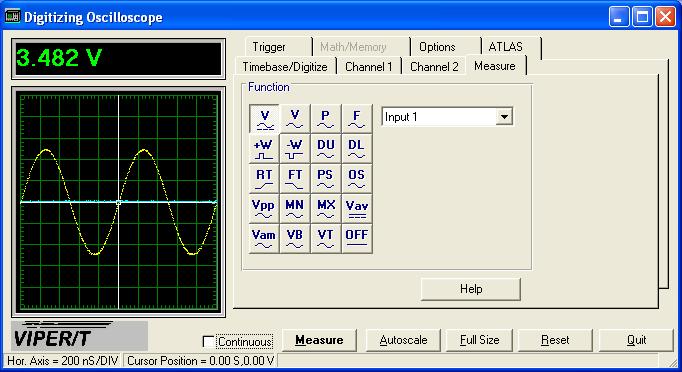Viewport: 682px width, 372px height.
Task: Select the RT rise time function
Action: tap(264, 179)
